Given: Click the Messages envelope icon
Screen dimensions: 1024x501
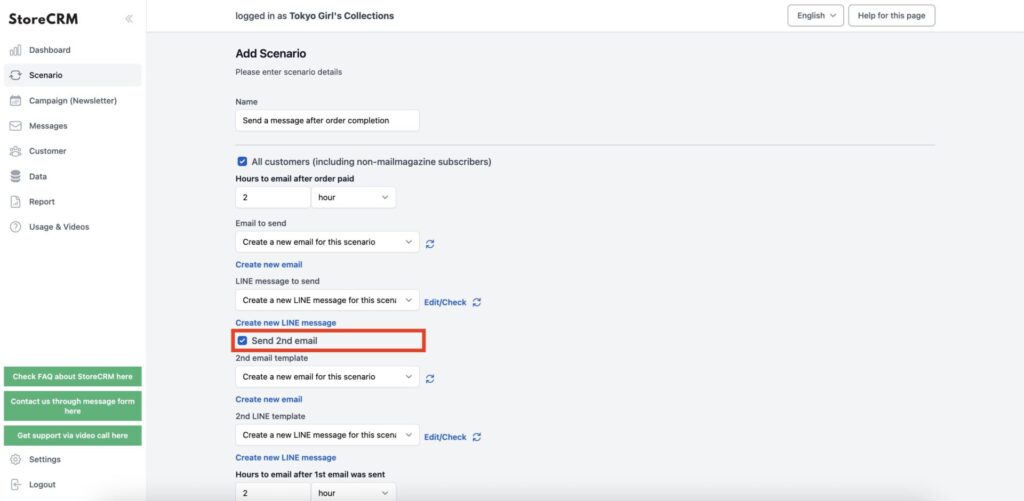Looking at the screenshot, I should point(16,126).
